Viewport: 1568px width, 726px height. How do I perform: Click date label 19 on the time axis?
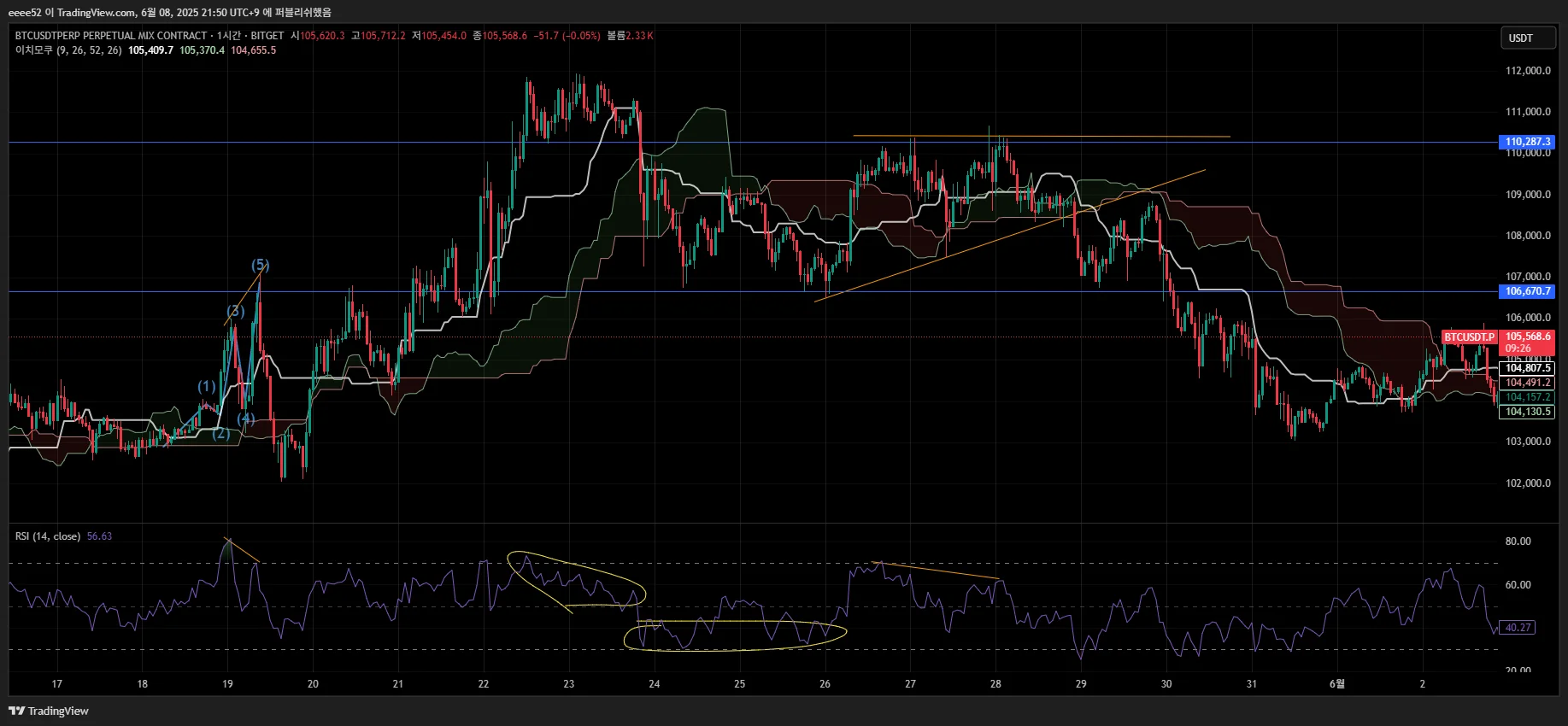tap(228, 684)
